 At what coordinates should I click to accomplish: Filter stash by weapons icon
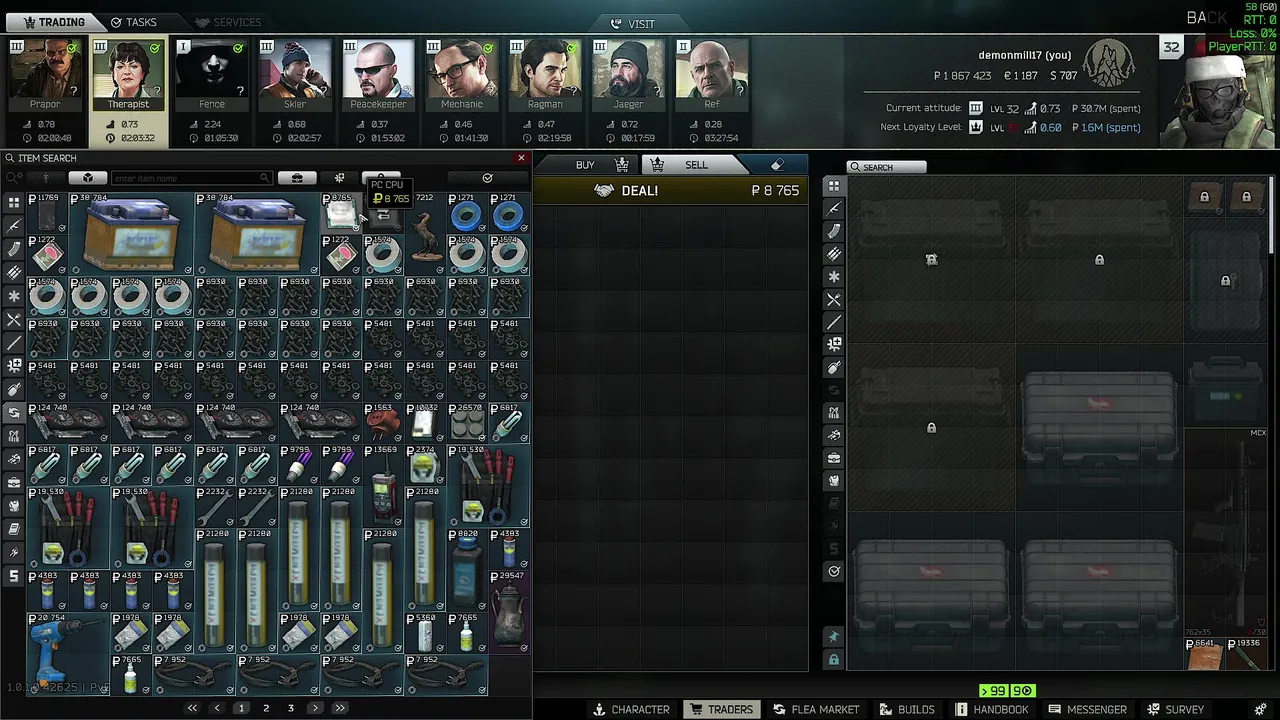pyautogui.click(x=834, y=208)
